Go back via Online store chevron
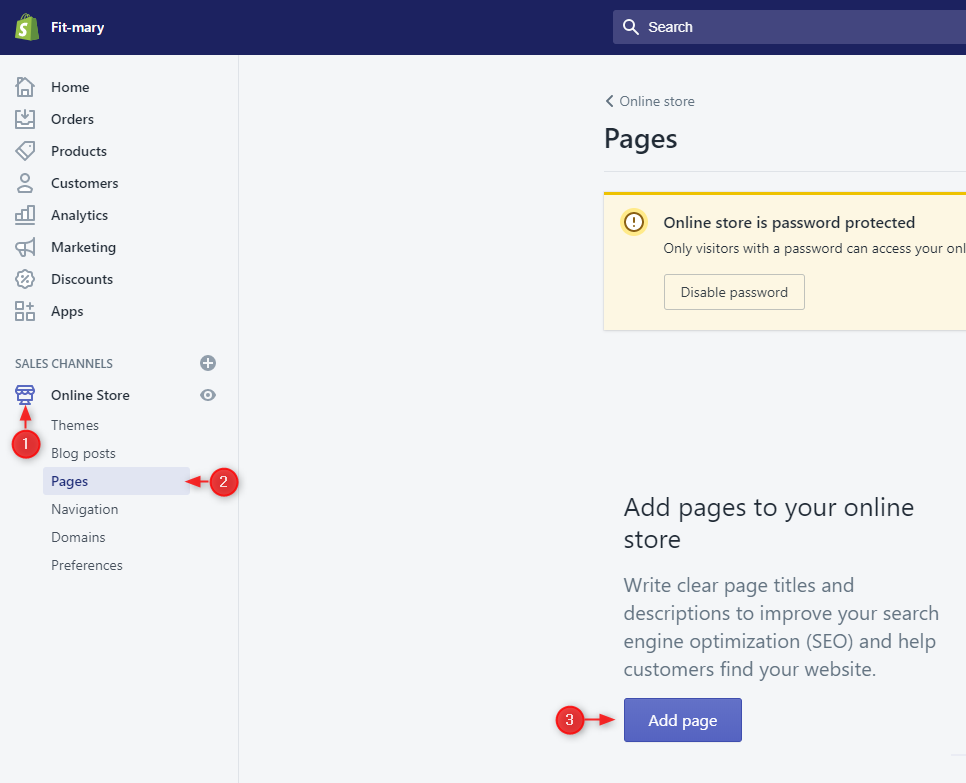Screen dimensions: 966x783 click(x=610, y=101)
